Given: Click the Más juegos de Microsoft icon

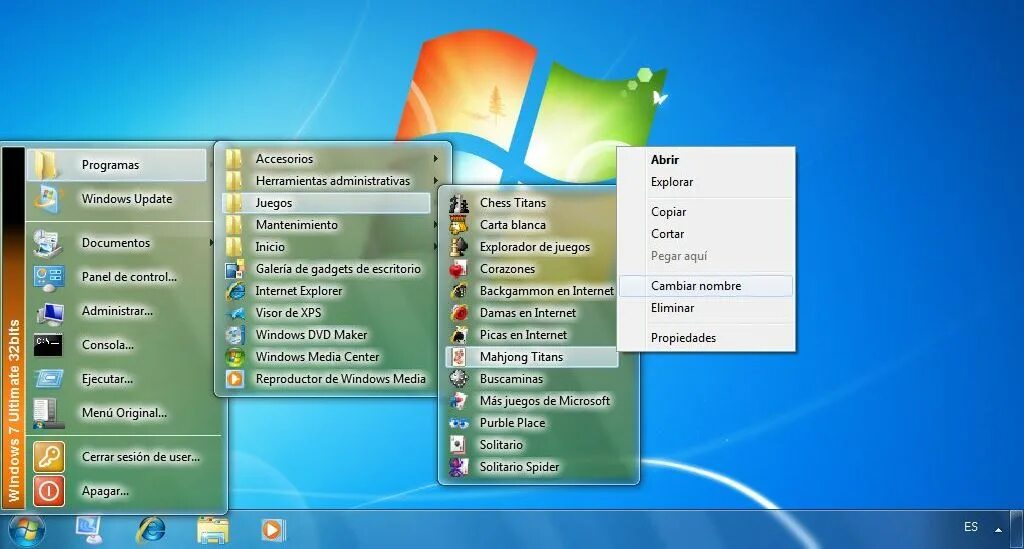Looking at the screenshot, I should pyautogui.click(x=459, y=401).
